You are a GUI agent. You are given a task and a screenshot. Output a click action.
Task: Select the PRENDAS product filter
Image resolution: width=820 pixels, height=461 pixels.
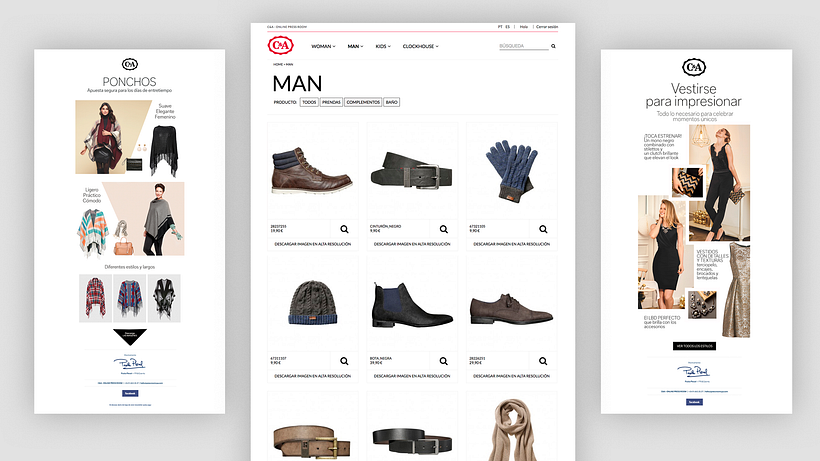coord(331,102)
